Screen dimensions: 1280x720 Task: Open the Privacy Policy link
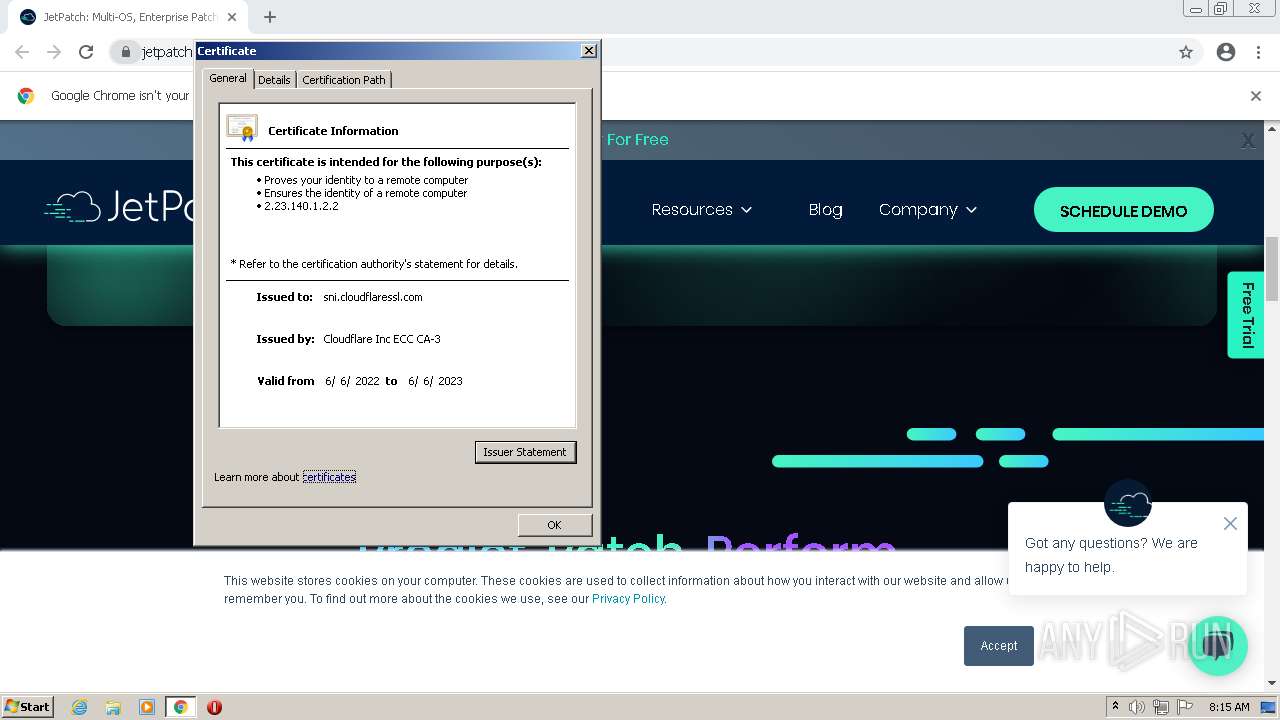628,599
